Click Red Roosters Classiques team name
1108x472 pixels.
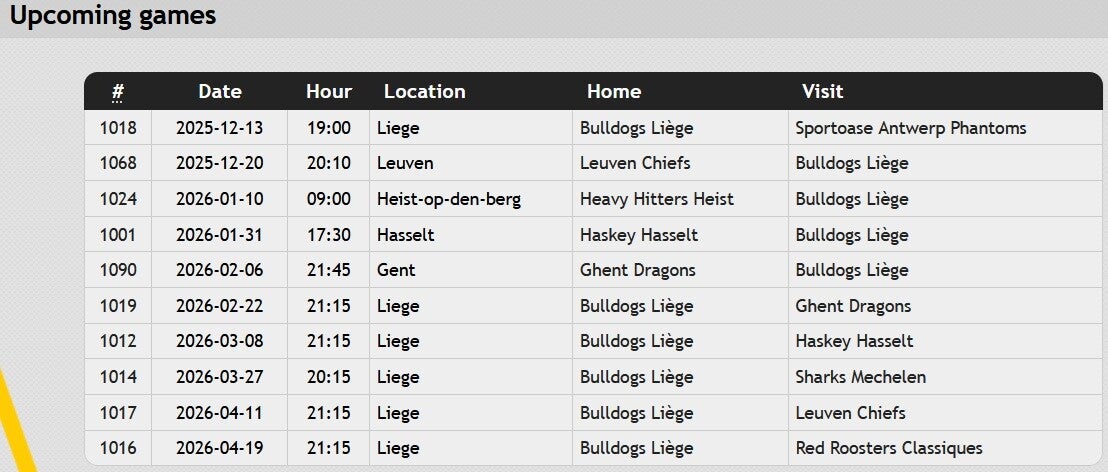[888, 448]
